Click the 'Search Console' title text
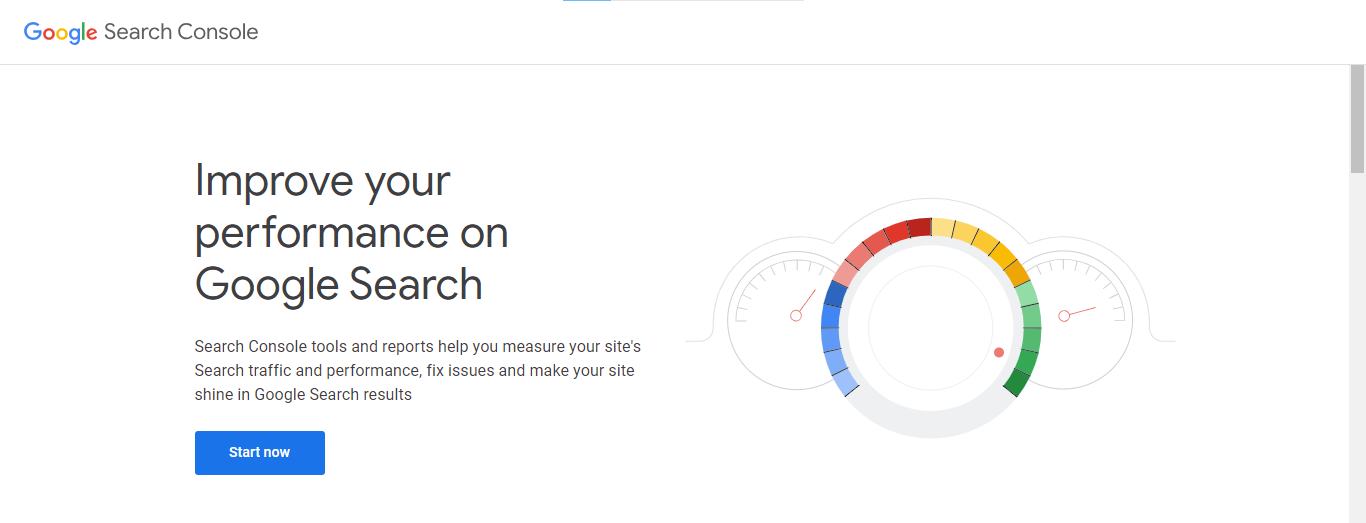This screenshot has height=523, width=1366. point(181,32)
